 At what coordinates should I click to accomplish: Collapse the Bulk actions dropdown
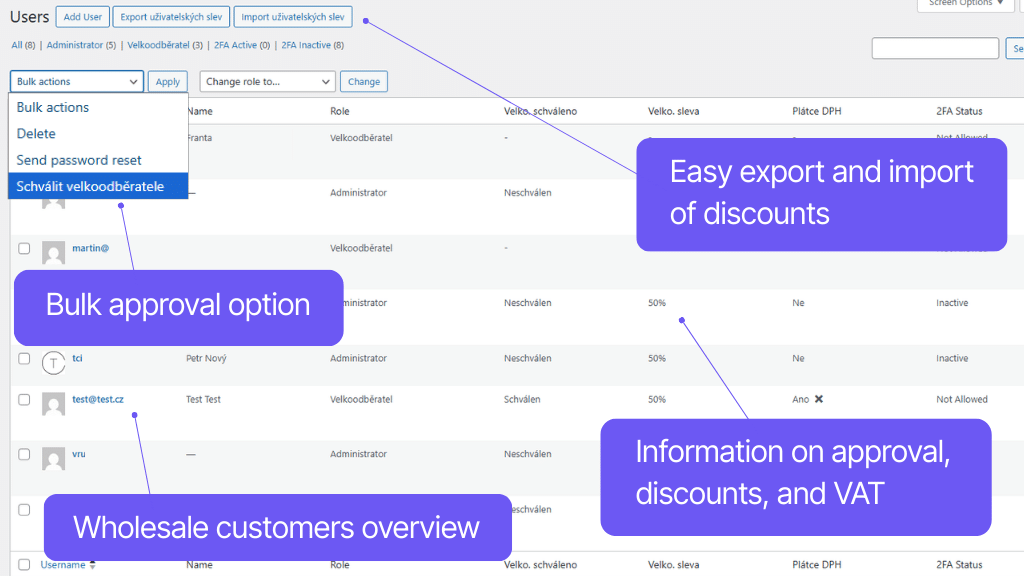76,82
